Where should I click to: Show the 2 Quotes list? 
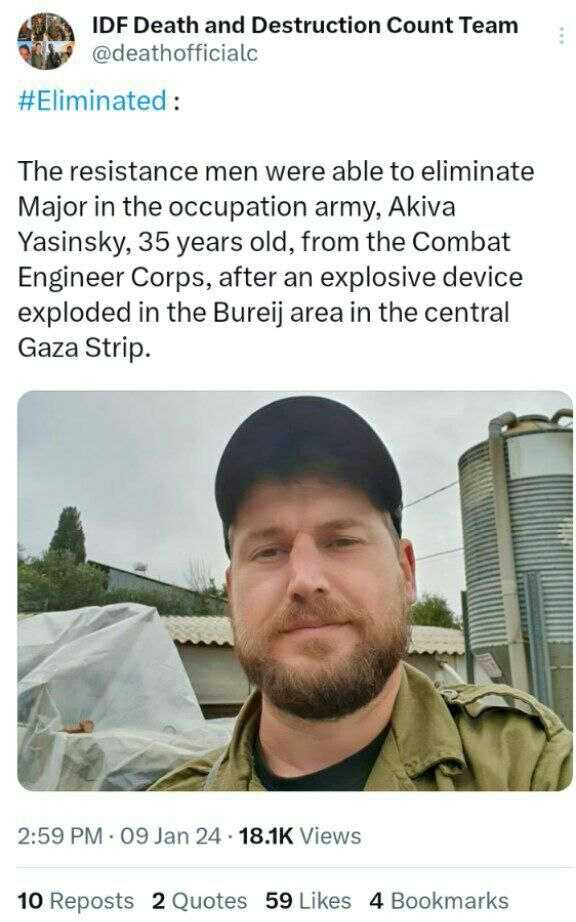point(199,900)
